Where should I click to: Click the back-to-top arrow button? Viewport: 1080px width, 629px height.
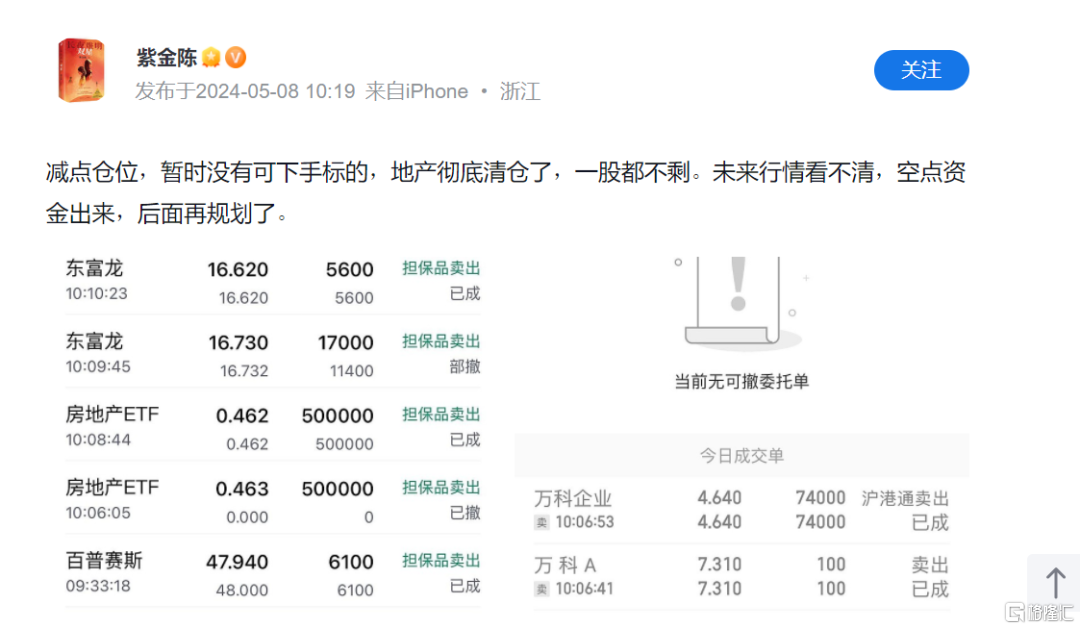point(1055,583)
